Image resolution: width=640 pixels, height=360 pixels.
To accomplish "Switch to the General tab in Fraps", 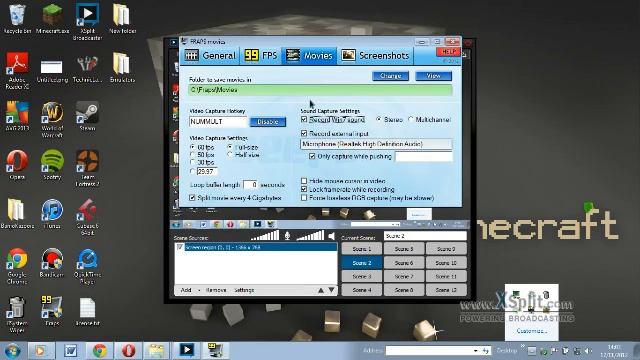I will (x=210, y=56).
